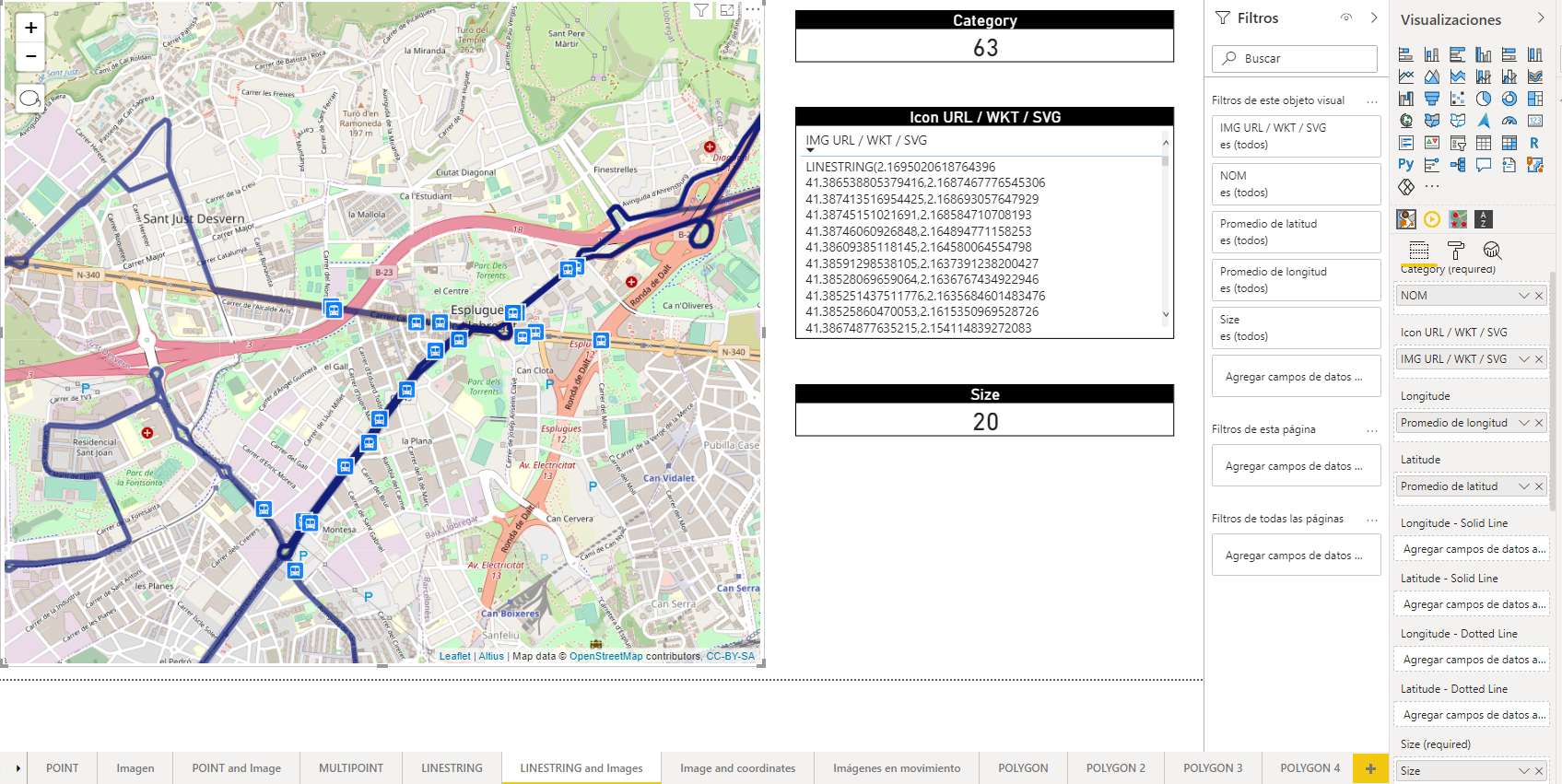
Task: Activate the lasso selection tool on map
Action: 29,99
